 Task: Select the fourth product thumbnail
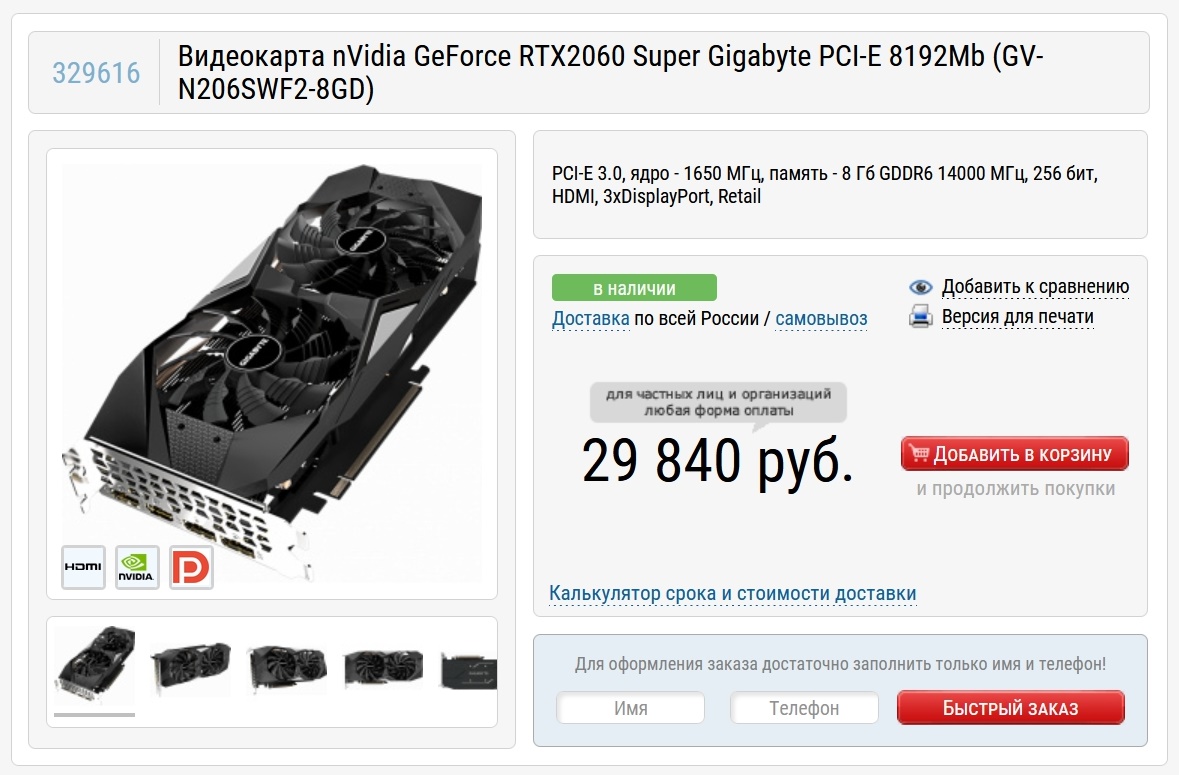point(383,668)
